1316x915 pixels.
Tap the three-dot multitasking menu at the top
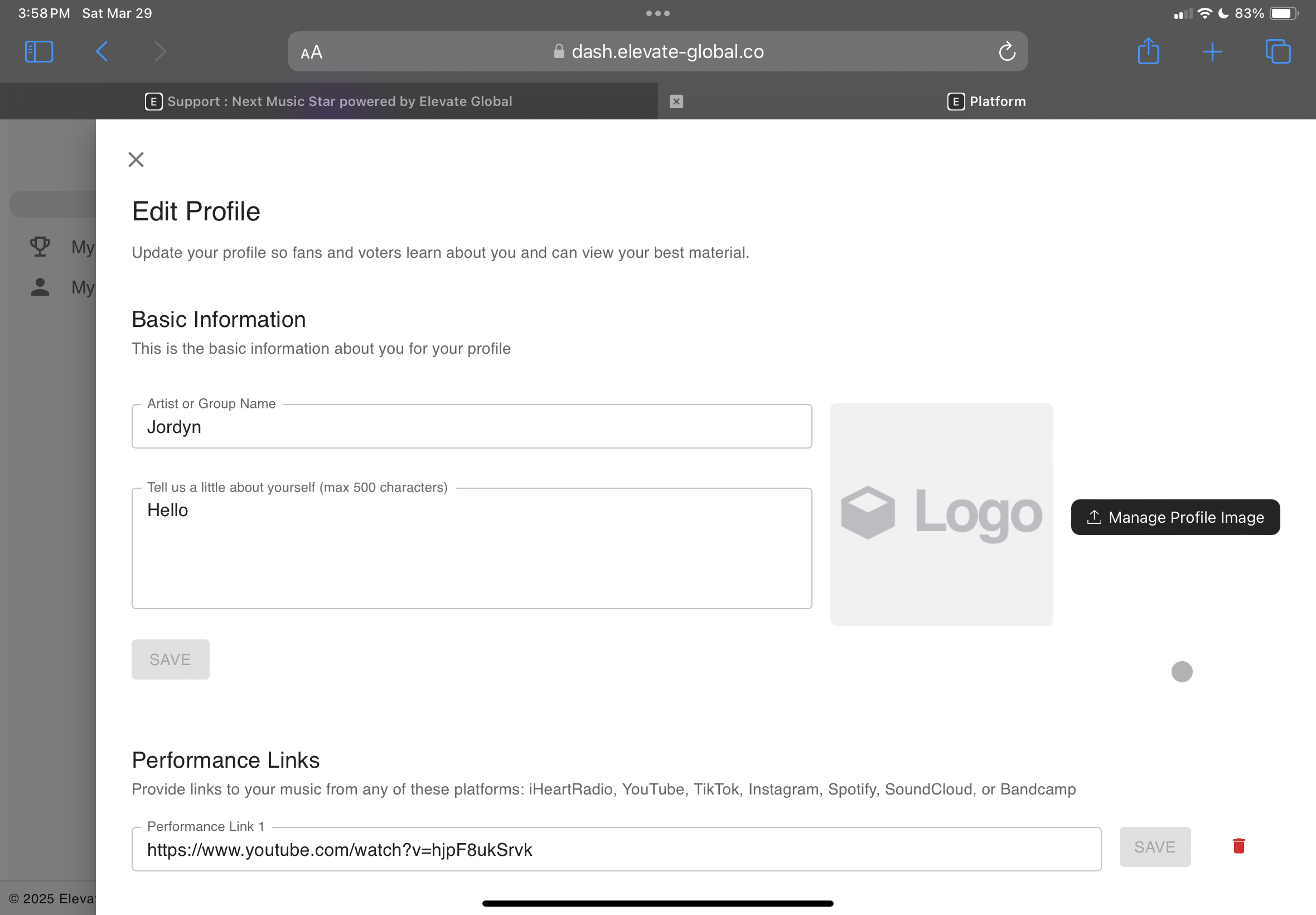point(657,13)
